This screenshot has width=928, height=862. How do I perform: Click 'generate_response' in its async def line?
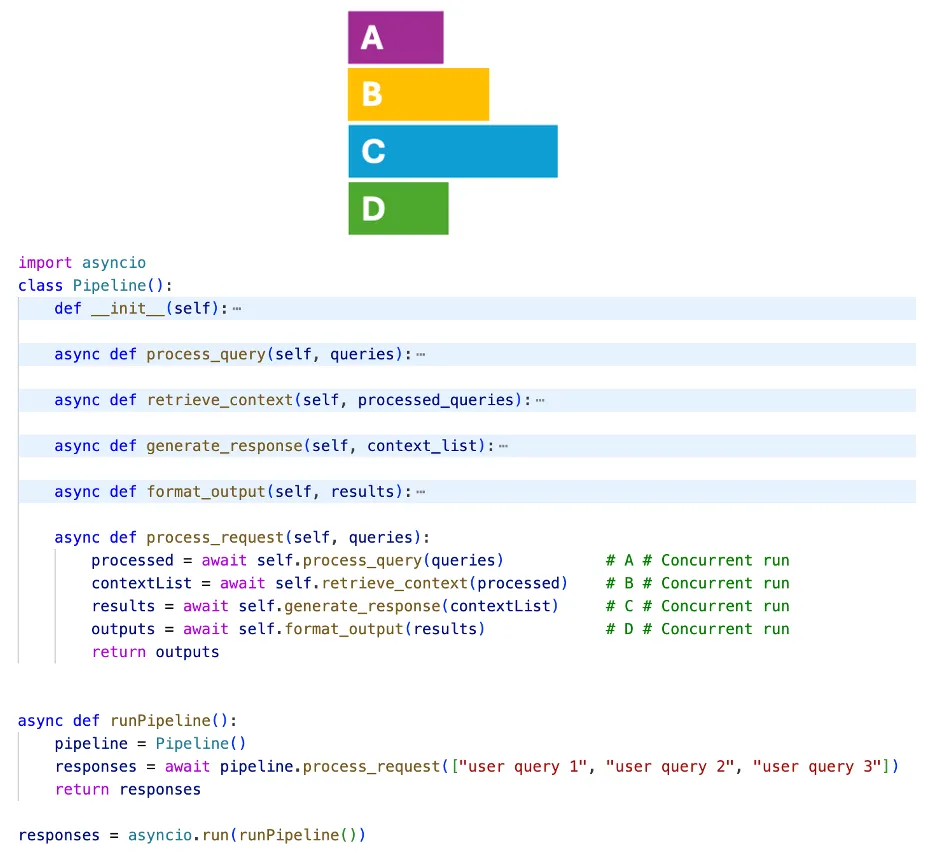tap(224, 446)
